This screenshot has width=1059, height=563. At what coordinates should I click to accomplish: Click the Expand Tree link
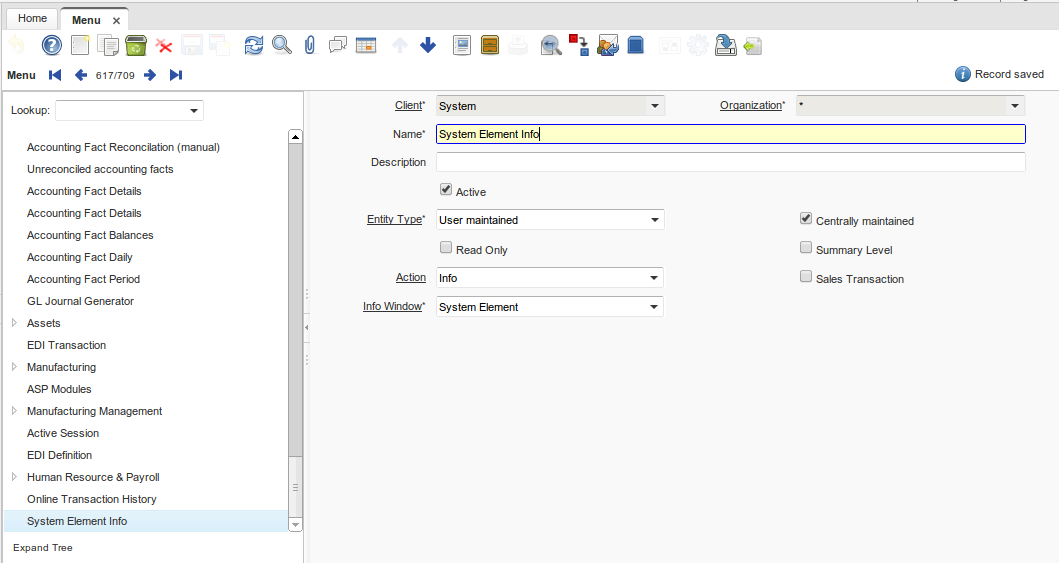pos(43,548)
